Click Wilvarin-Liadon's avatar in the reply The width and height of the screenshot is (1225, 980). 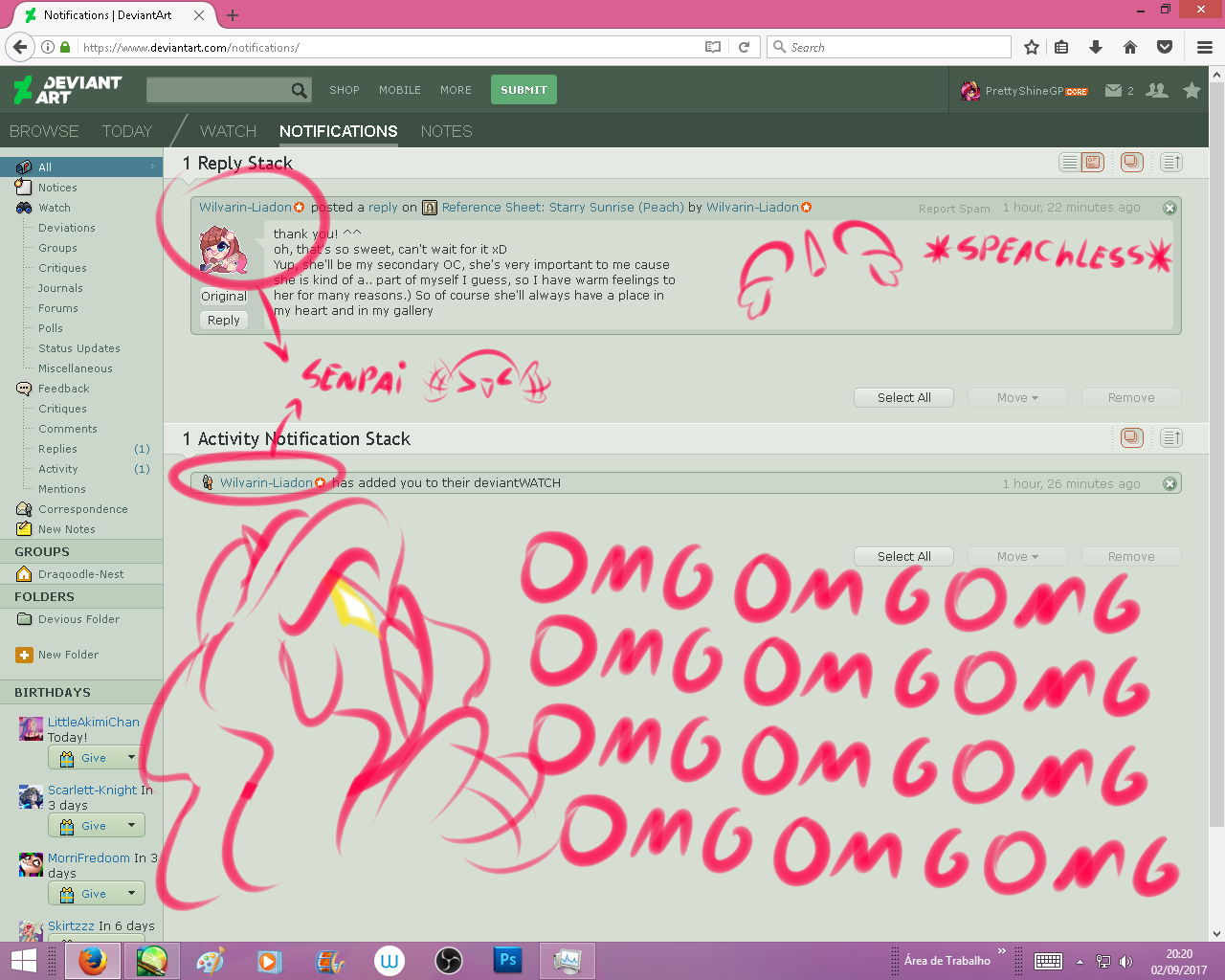(x=224, y=251)
